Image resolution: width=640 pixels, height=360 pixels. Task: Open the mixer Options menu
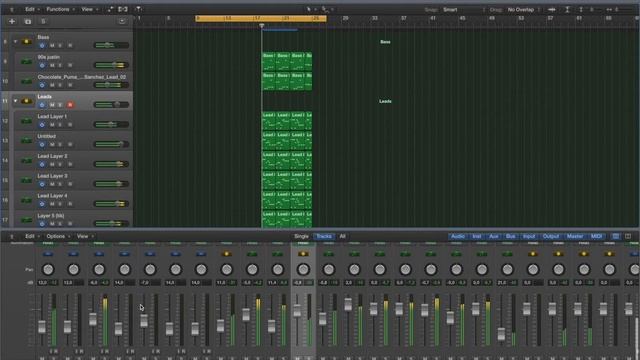[58, 236]
